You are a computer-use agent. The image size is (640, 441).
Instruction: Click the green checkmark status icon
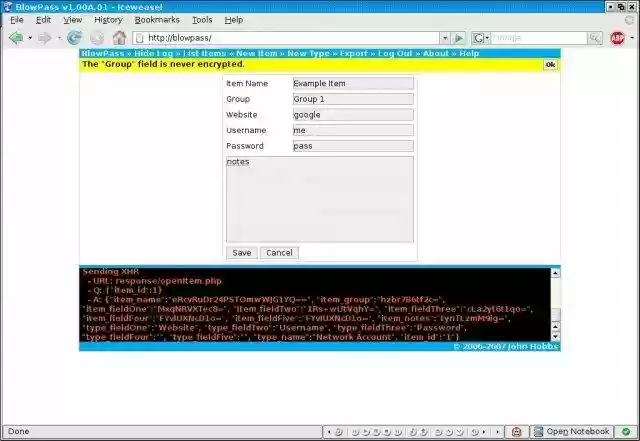click(x=626, y=431)
